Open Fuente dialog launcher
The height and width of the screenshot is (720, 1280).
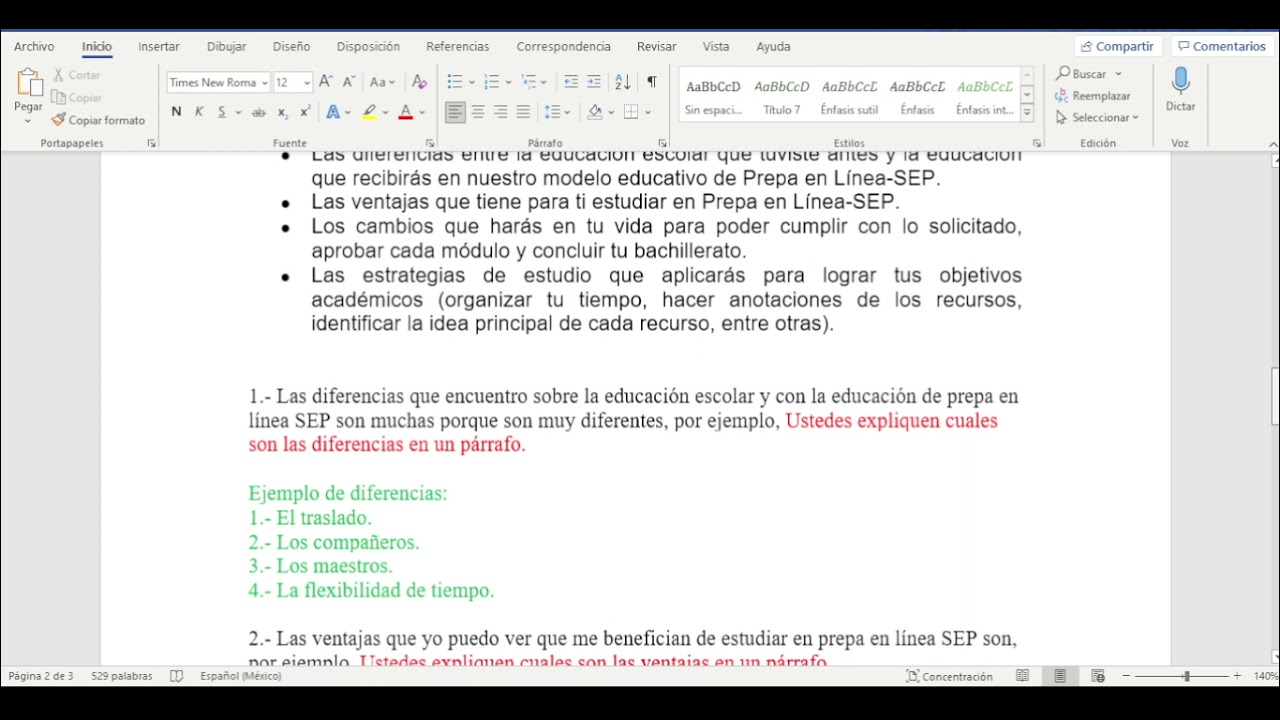coord(430,143)
